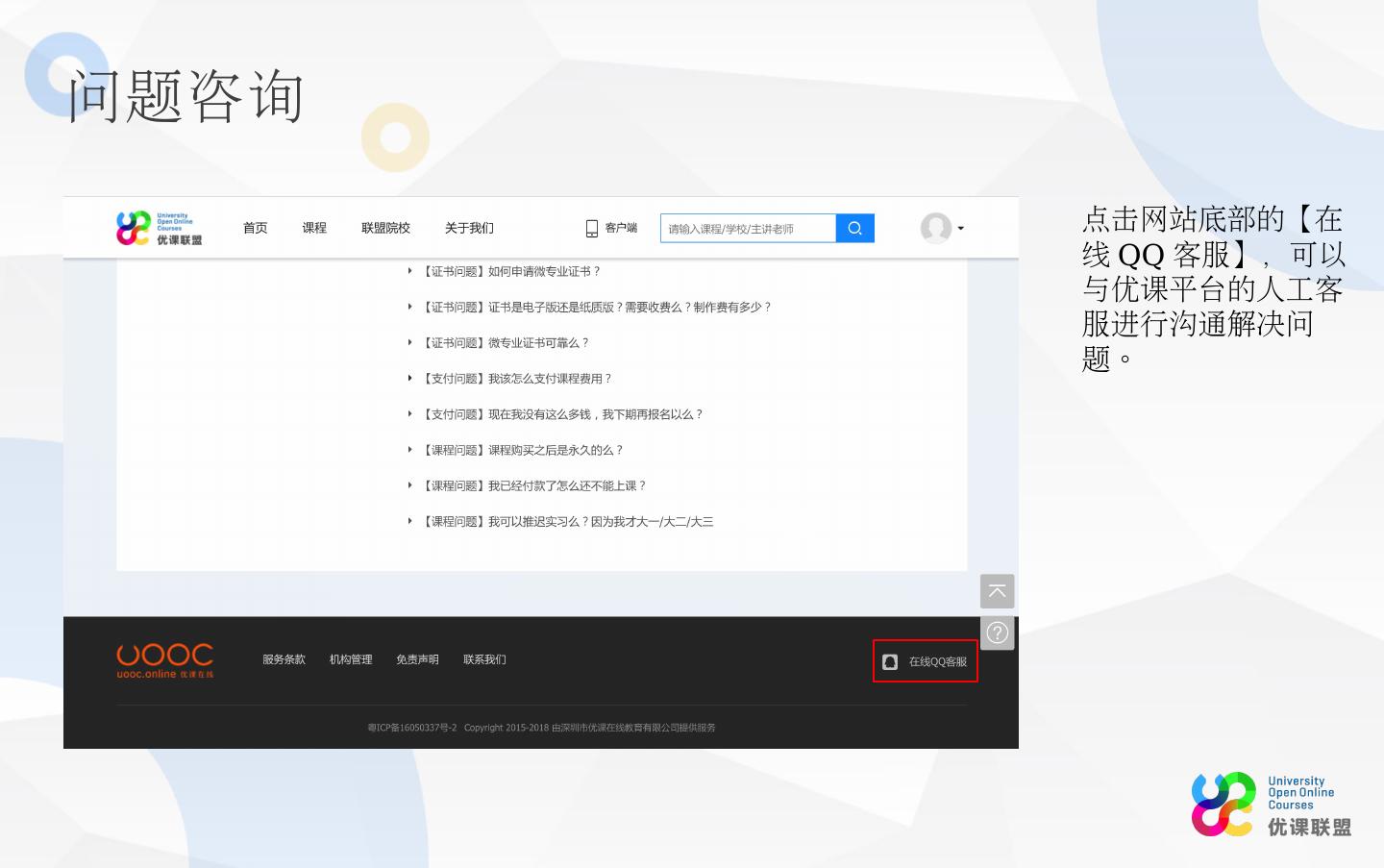Expand the 如何申请微专业证书 question
The width and height of the screenshot is (1384, 868).
pyautogui.click(x=510, y=272)
